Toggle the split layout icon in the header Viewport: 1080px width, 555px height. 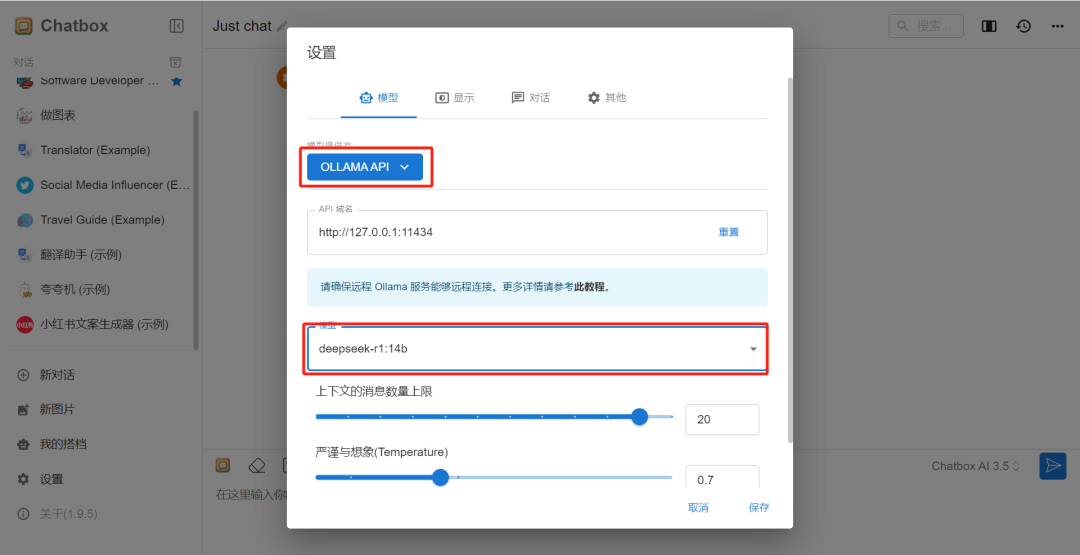point(989,26)
